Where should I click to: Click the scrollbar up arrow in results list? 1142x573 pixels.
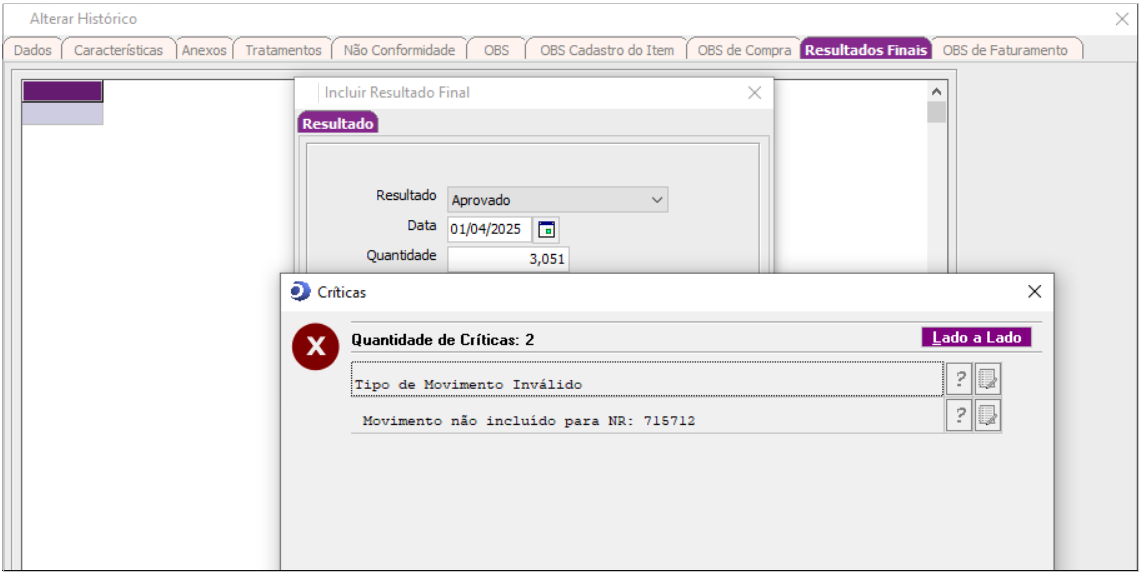pos(936,90)
